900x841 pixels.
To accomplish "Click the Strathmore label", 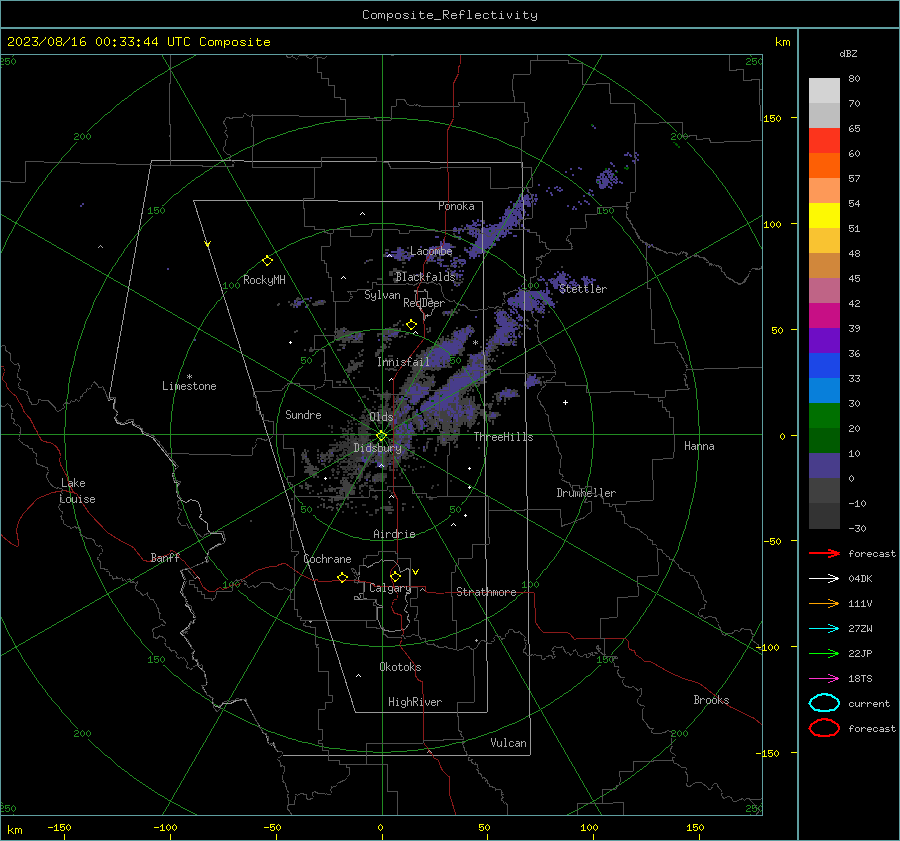I will [486, 592].
